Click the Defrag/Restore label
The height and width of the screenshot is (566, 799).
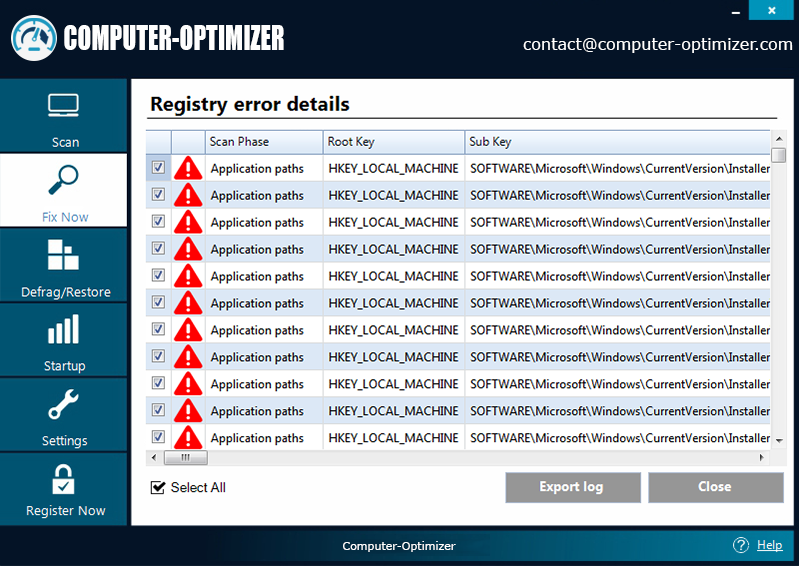click(66, 292)
